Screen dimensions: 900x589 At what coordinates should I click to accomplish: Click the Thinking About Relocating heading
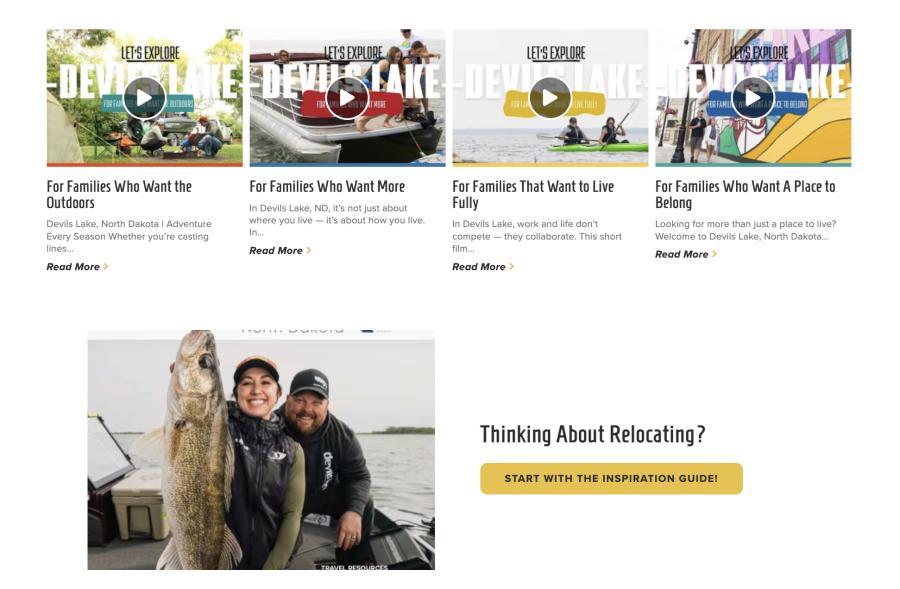pyautogui.click(x=592, y=434)
